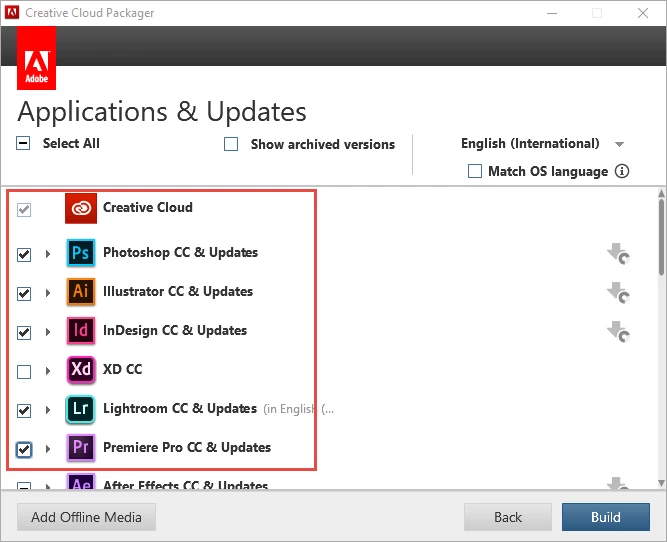This screenshot has width=667, height=542.
Task: Enable Match OS language checkbox
Action: coord(475,171)
